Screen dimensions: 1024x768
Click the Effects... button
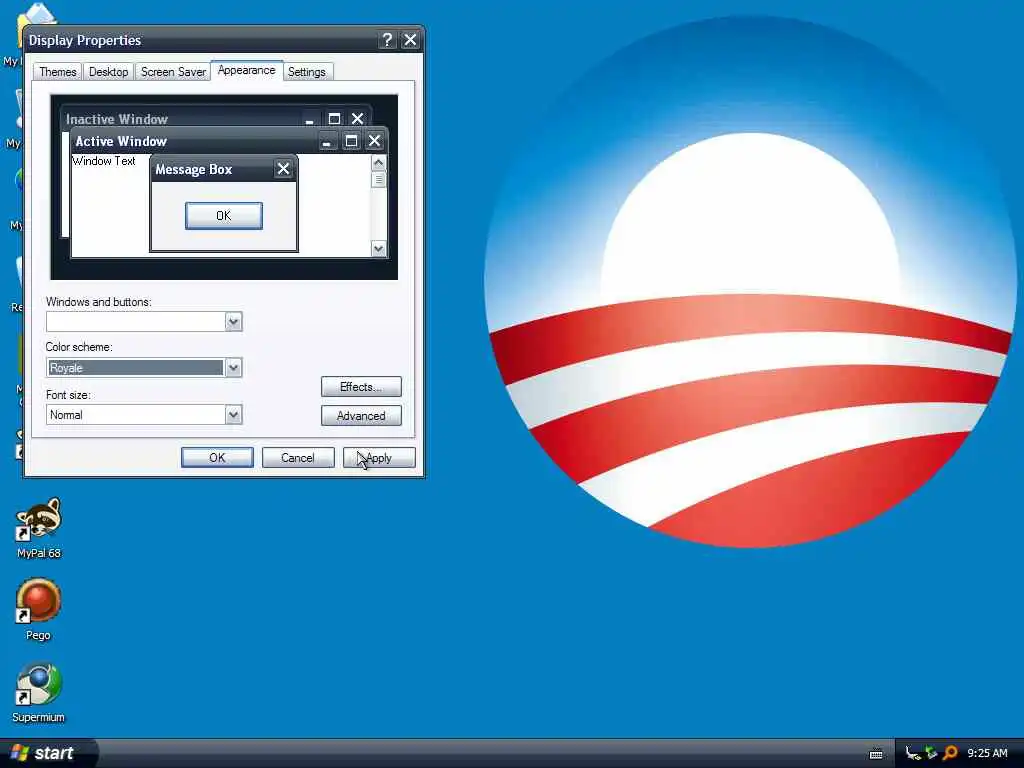(x=361, y=387)
